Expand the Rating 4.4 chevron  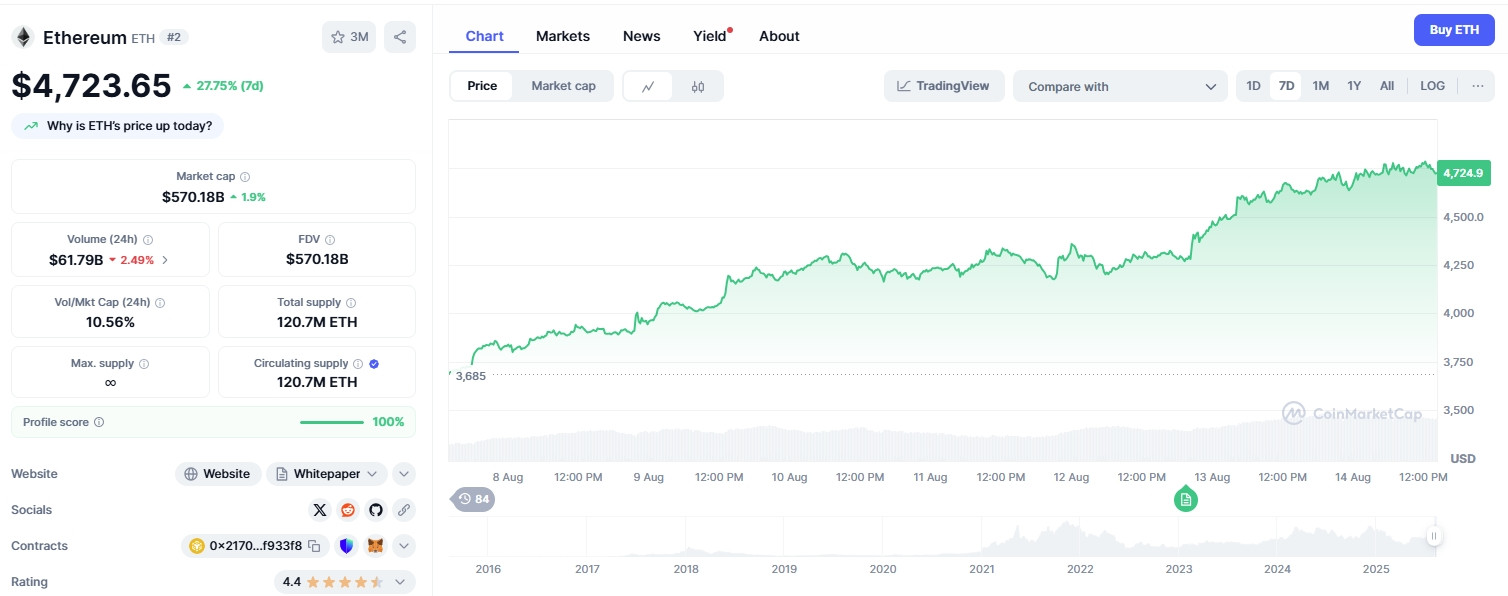400,582
